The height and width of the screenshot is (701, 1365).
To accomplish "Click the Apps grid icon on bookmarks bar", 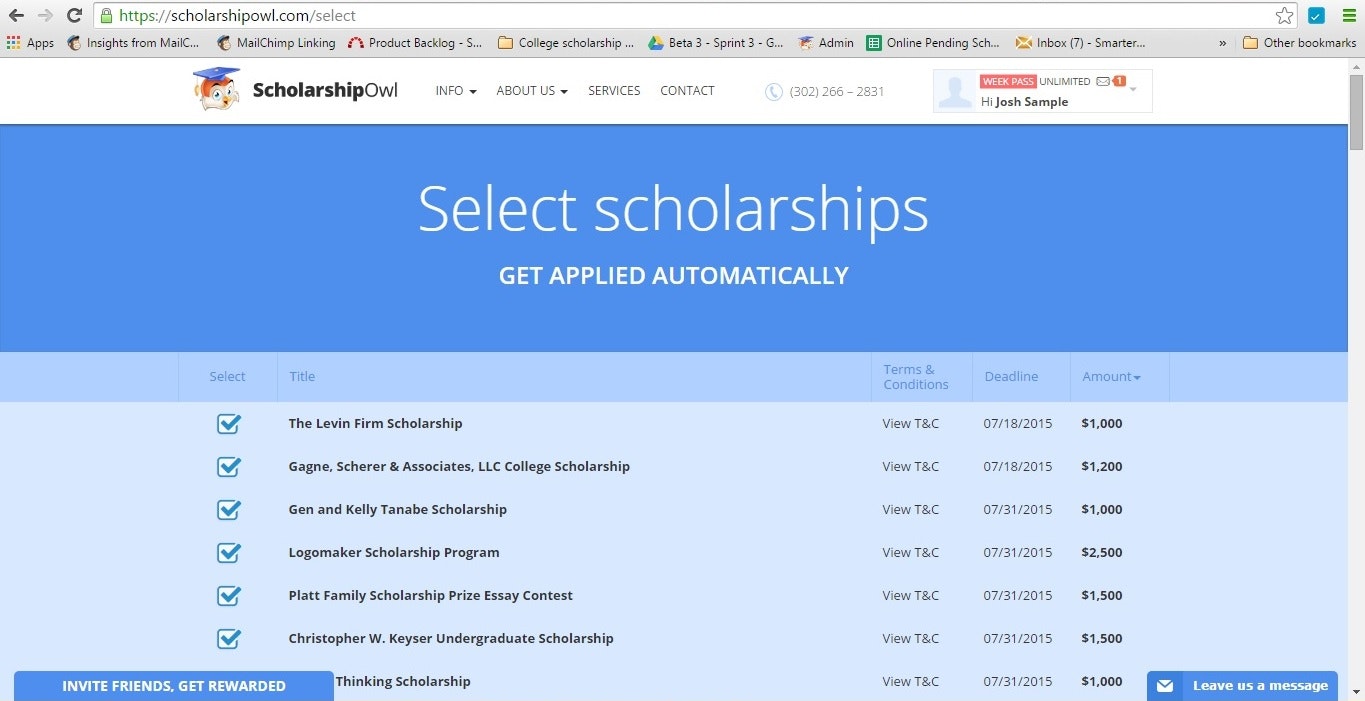I will [x=13, y=42].
